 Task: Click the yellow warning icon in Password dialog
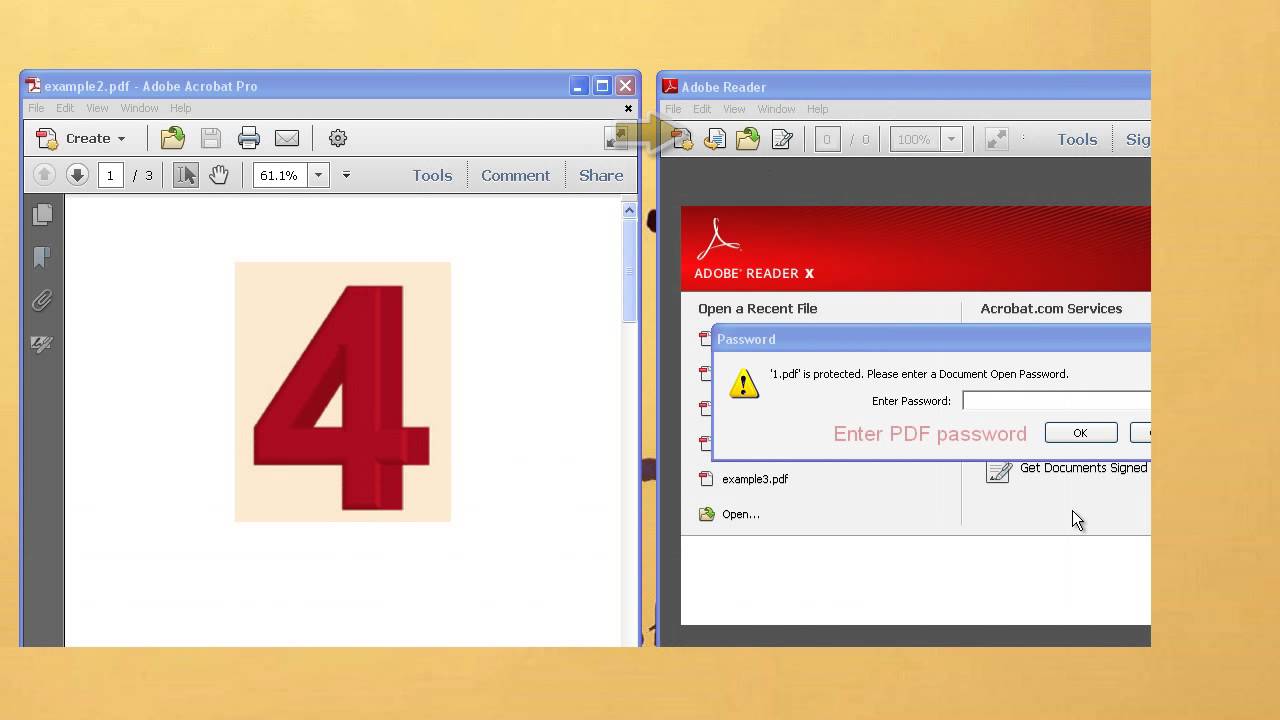tap(743, 384)
